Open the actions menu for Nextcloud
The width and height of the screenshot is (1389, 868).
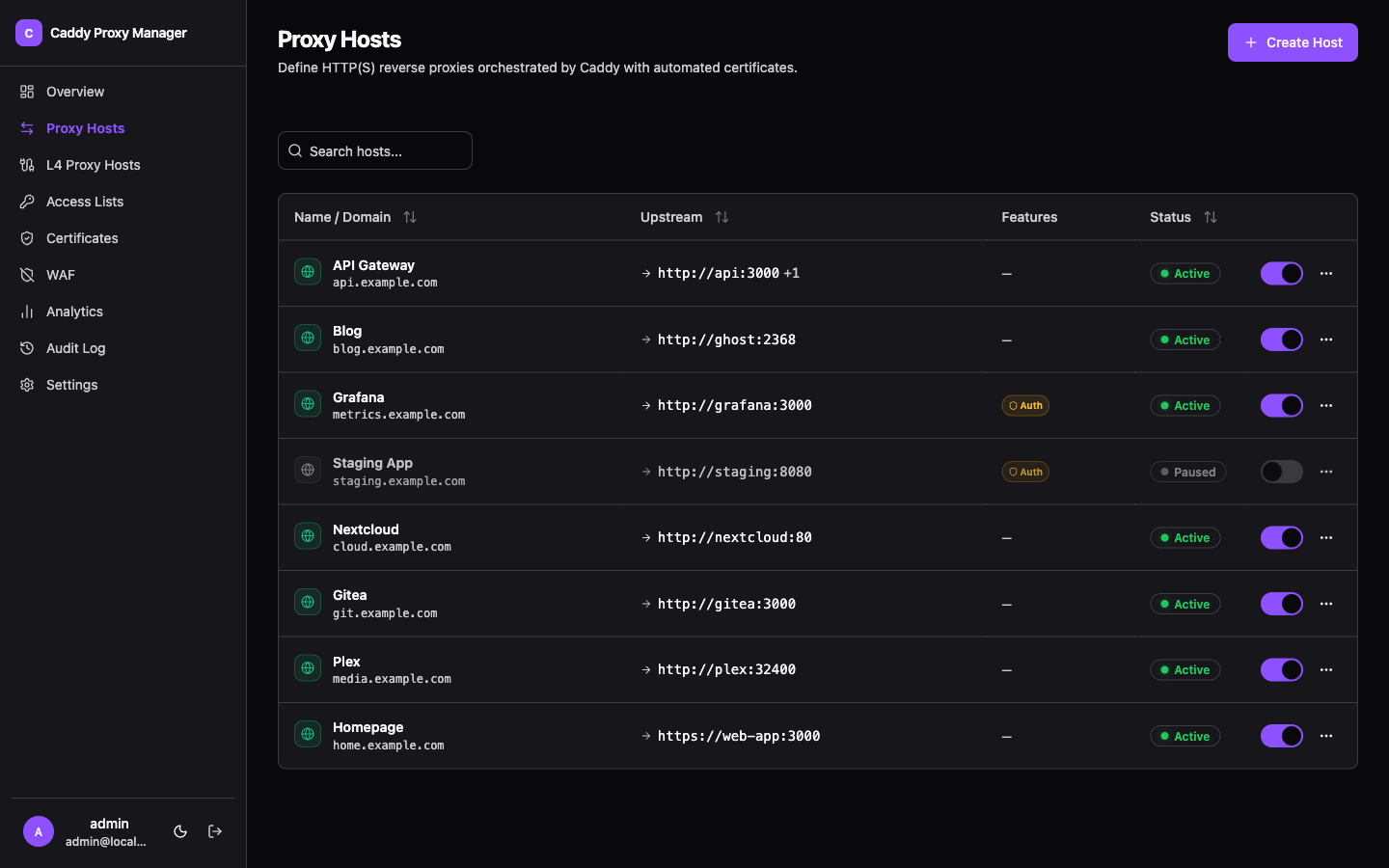point(1326,537)
